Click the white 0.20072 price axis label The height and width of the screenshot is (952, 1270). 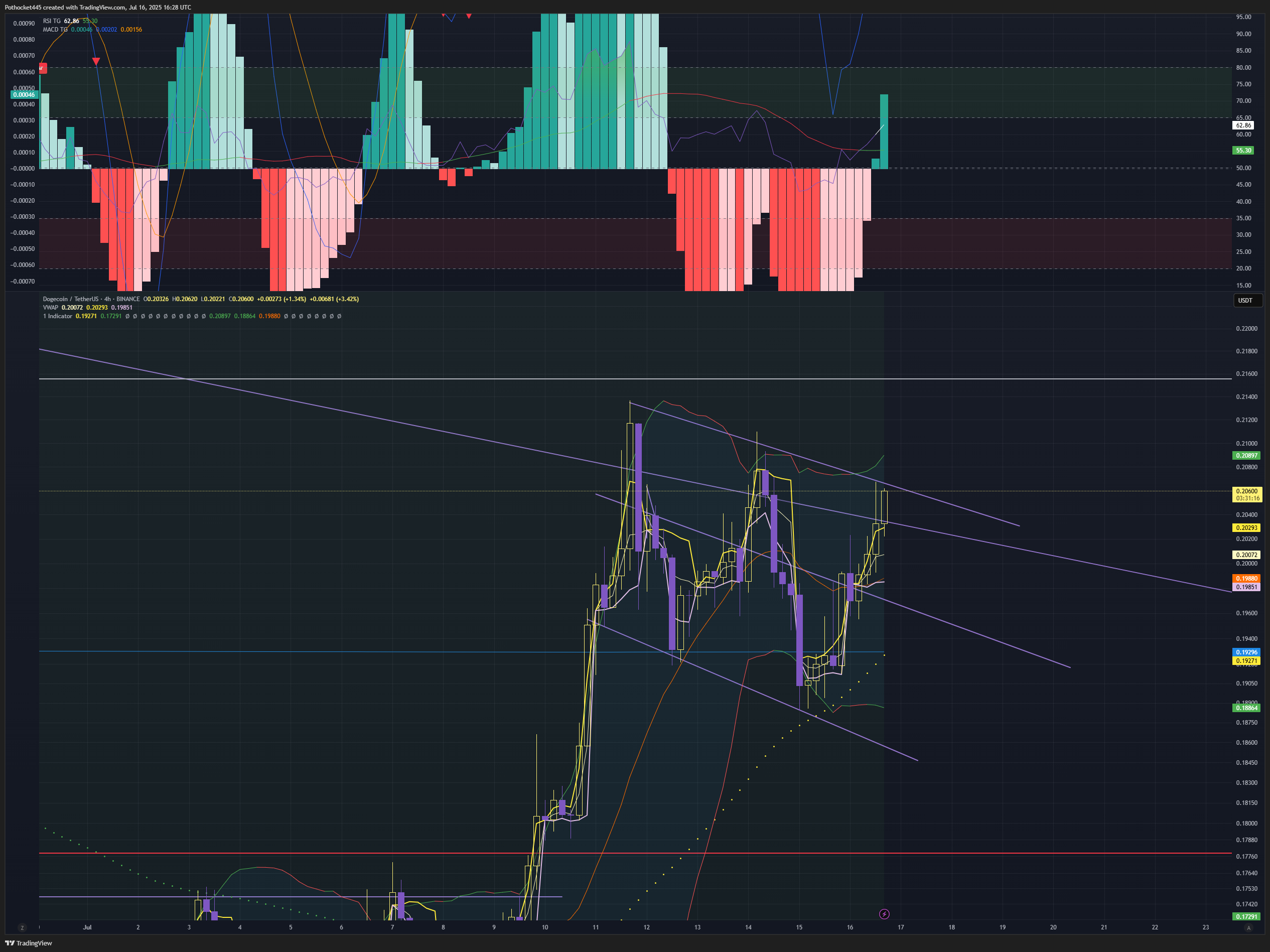1246,555
